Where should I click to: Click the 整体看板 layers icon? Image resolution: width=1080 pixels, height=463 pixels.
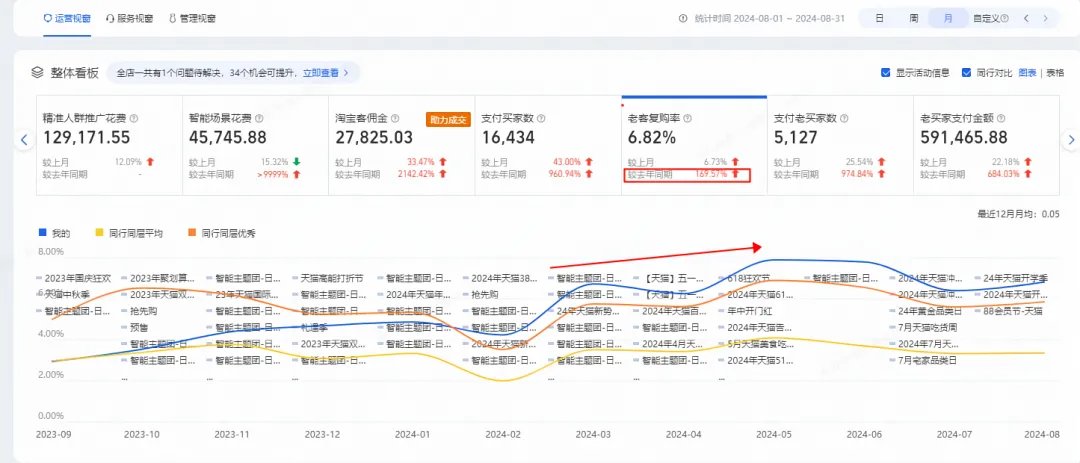click(37, 72)
